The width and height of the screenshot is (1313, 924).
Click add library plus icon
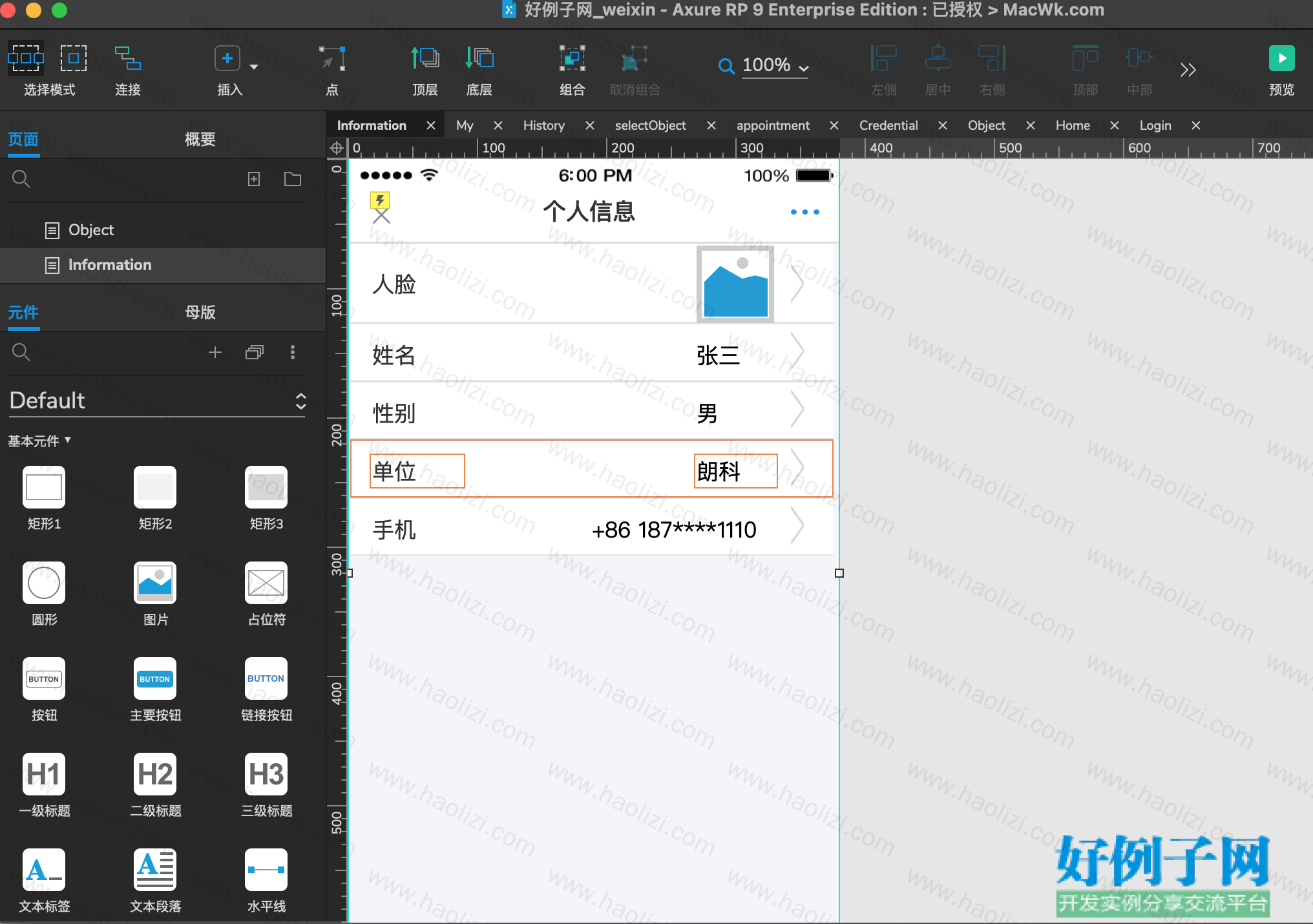[215, 352]
